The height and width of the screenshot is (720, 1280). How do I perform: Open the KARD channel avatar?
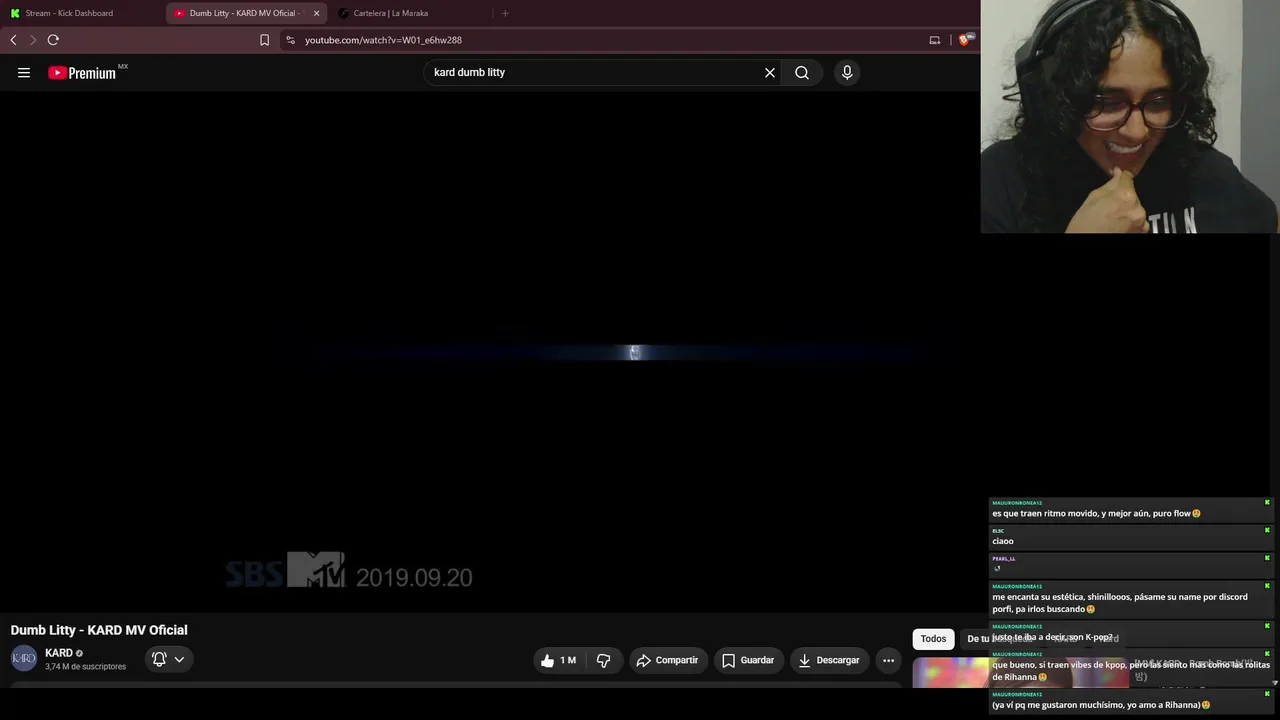pyautogui.click(x=24, y=658)
